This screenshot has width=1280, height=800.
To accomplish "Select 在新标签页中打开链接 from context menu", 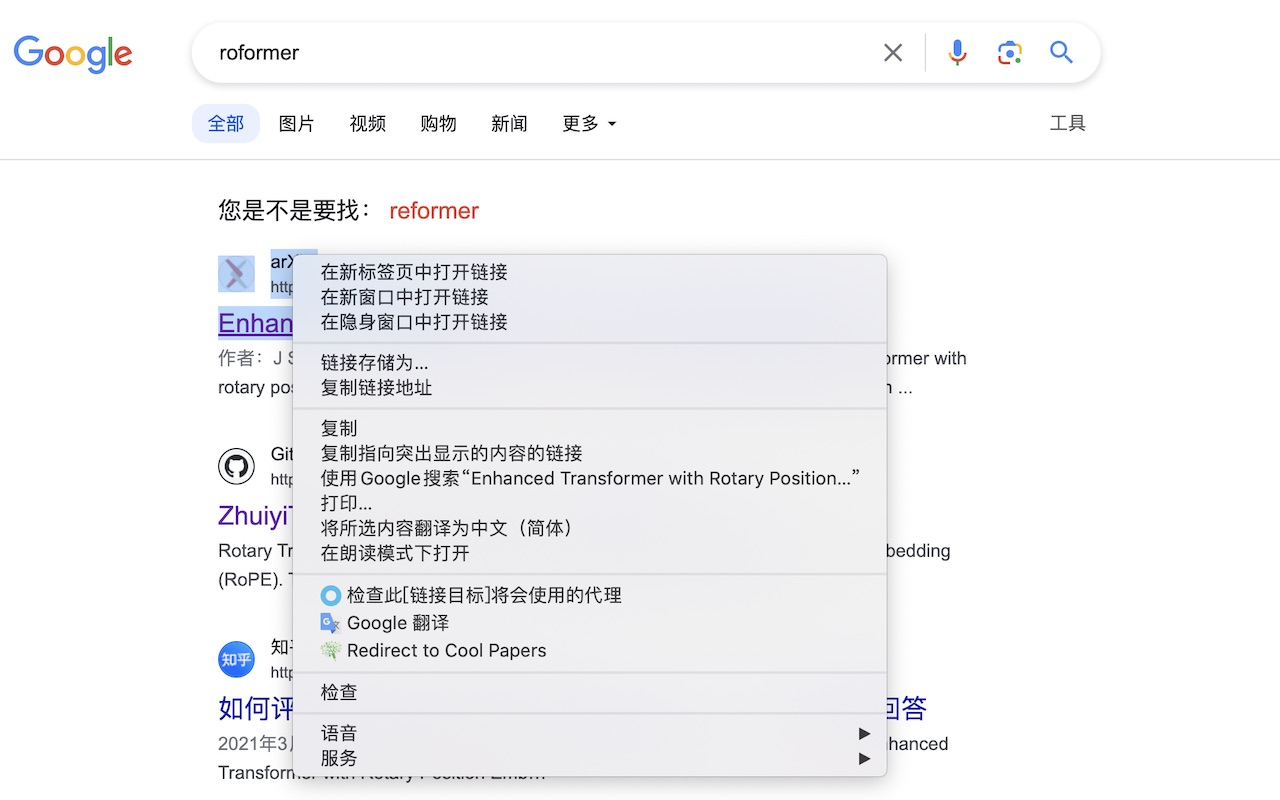I will (414, 272).
